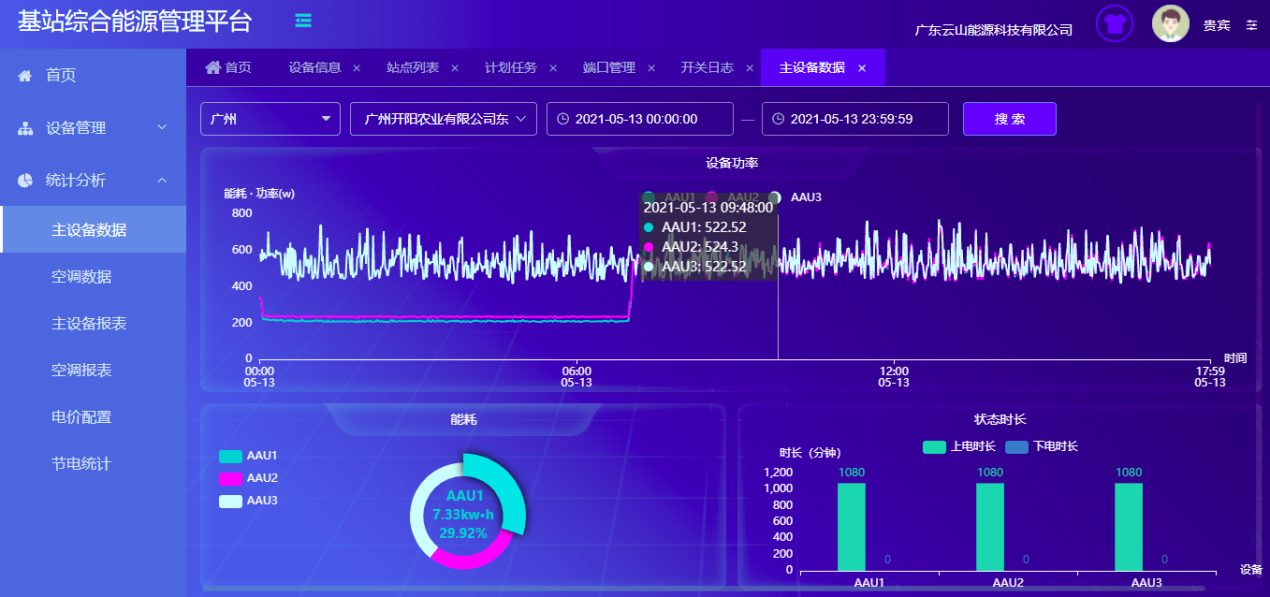
Task: Toggle AAU3 series in power chart legend
Action: [x=796, y=197]
